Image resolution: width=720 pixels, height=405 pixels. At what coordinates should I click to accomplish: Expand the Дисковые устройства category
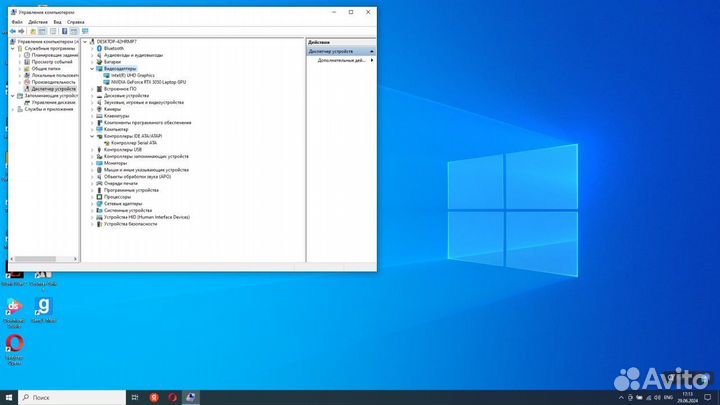pyautogui.click(x=92, y=96)
